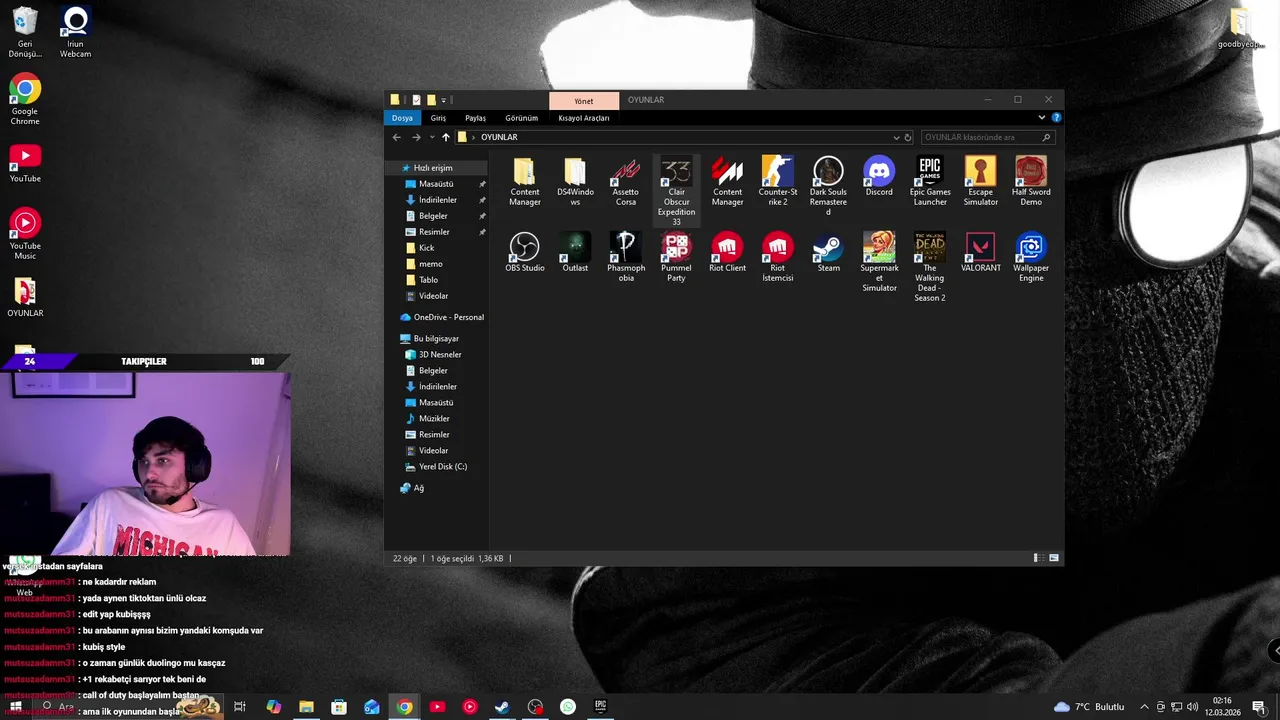Open the Escape Simulator shortcut

[980, 181]
